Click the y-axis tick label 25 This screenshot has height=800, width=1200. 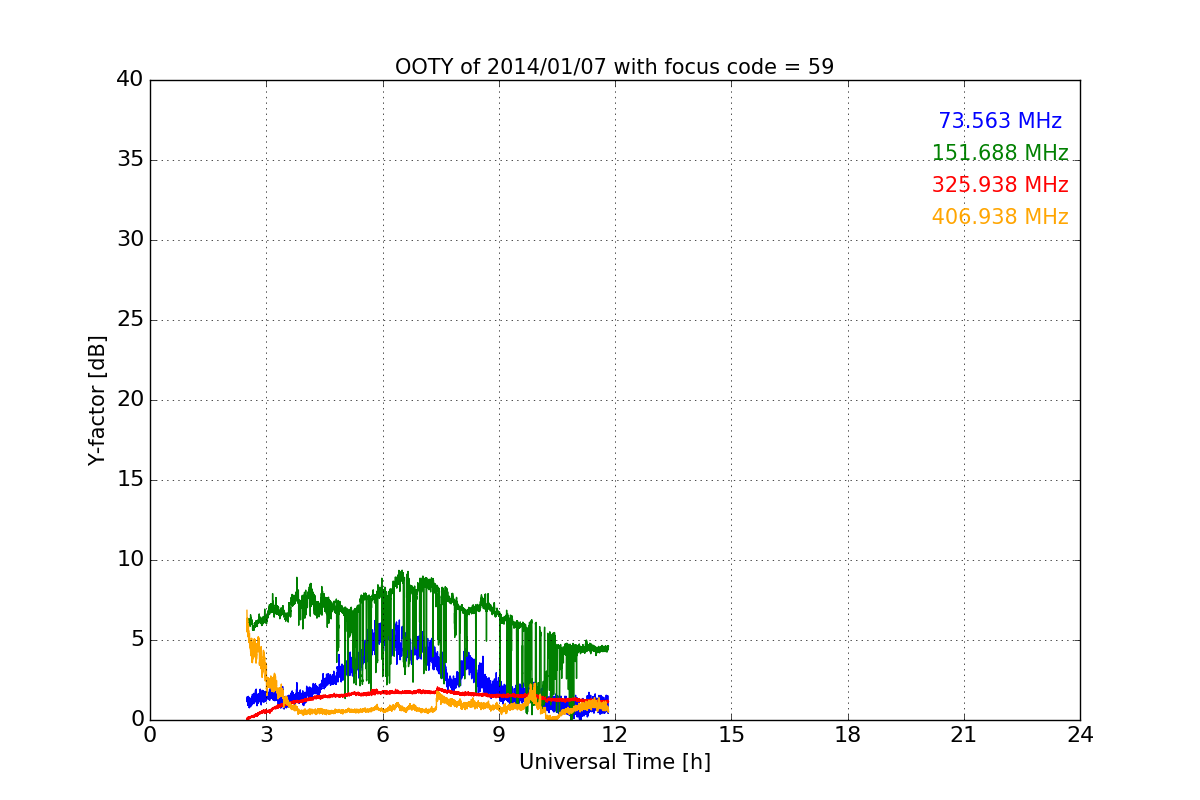130,320
